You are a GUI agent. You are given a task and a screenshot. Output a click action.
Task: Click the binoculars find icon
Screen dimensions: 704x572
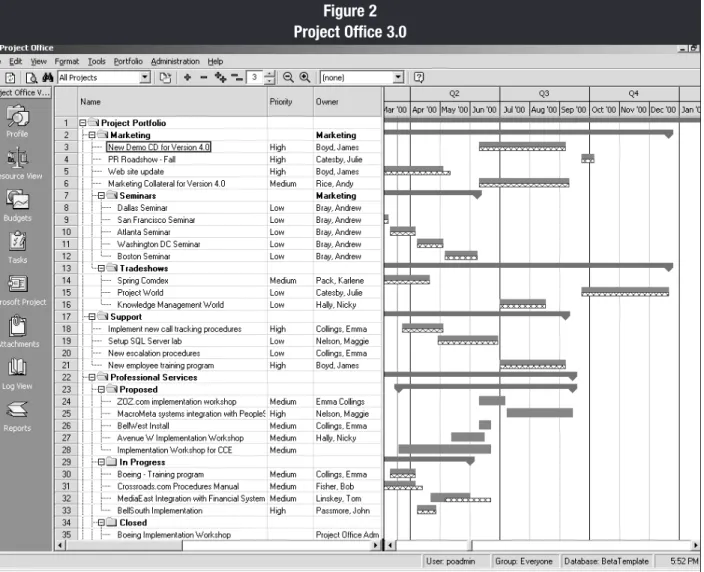click(x=48, y=78)
